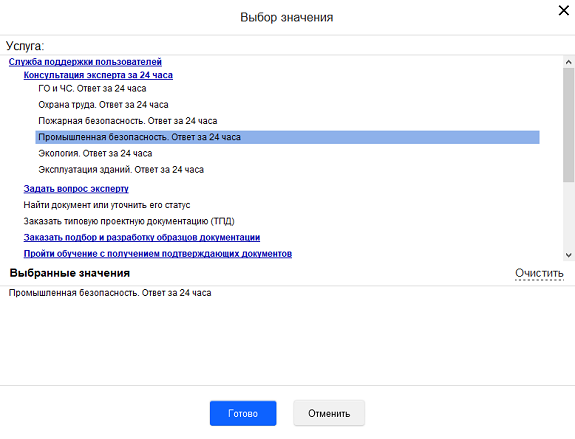Close the Выбор значения dialog
Image resolution: width=575 pixels, height=439 pixels.
564,10
